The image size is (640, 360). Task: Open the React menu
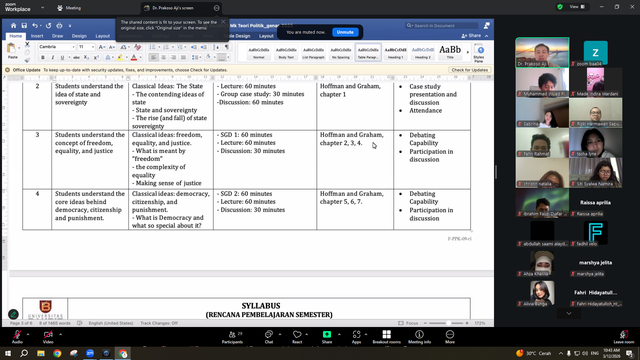[x=297, y=337]
